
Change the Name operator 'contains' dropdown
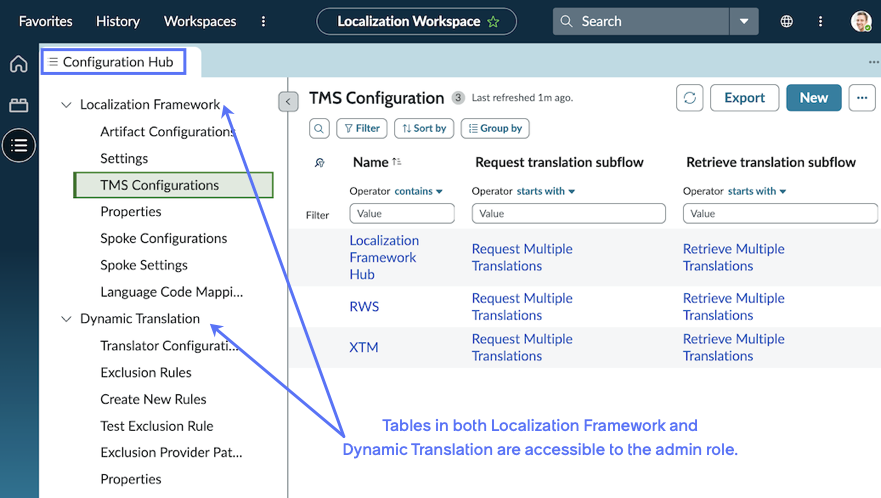419,191
